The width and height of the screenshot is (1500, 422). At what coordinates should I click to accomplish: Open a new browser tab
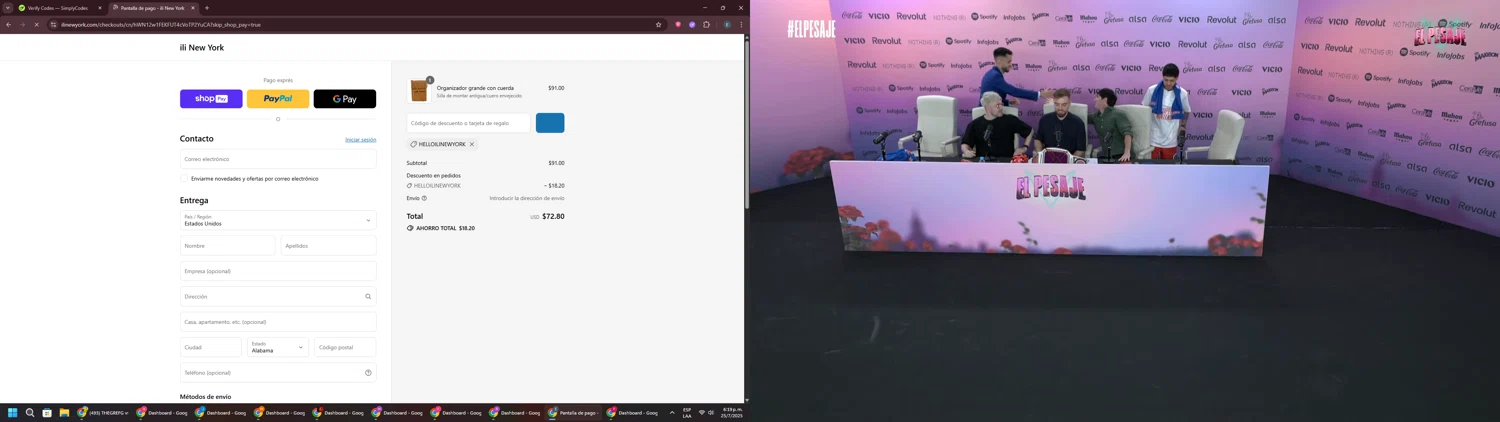[x=207, y=8]
